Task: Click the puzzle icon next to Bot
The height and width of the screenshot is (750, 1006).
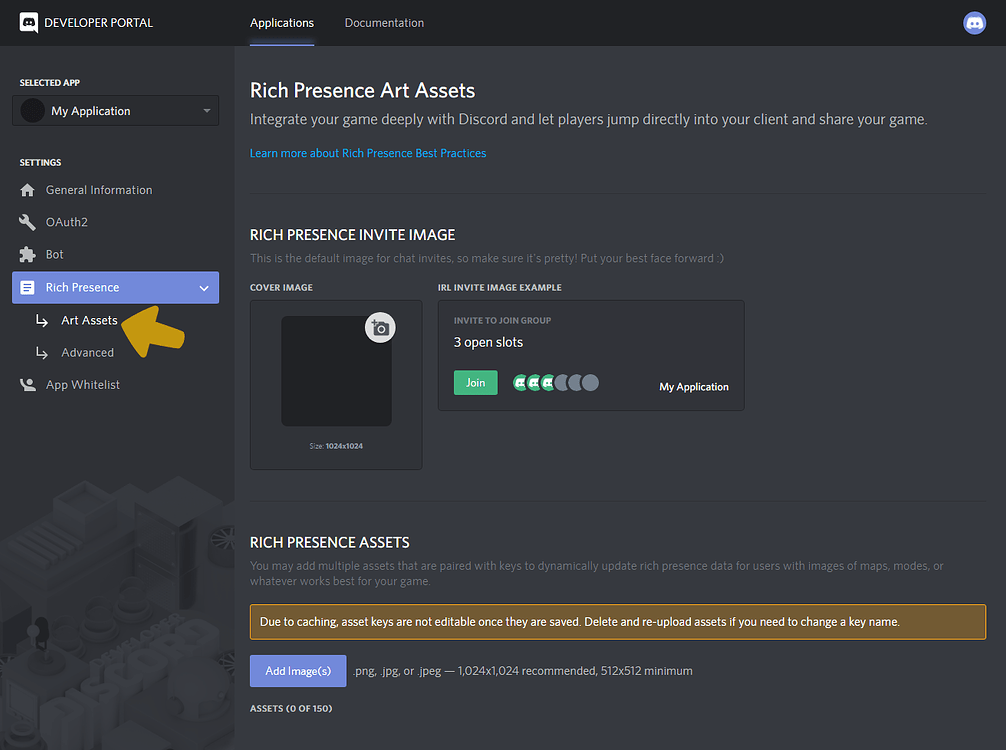Action: tap(29, 254)
